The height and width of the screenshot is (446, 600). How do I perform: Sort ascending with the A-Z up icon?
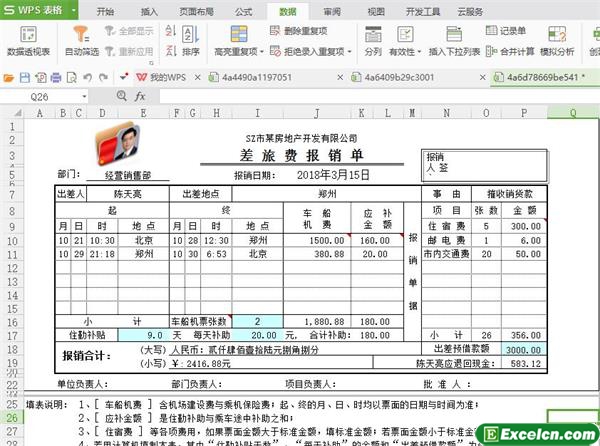(x=171, y=31)
